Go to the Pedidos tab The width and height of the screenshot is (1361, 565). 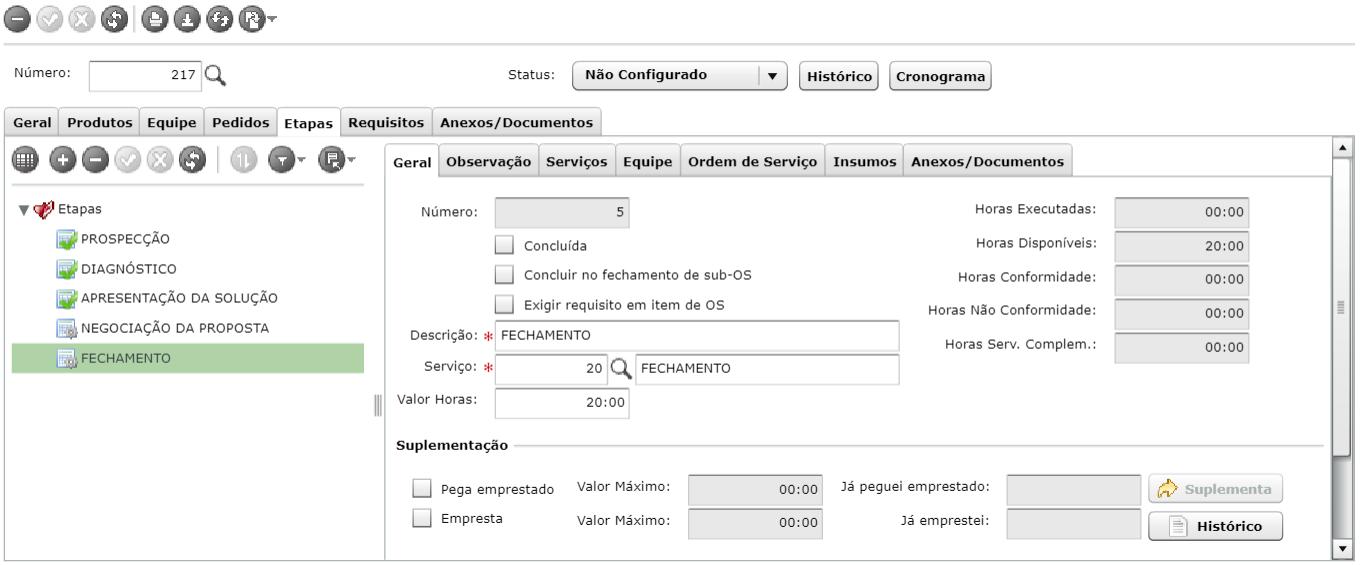(x=241, y=122)
